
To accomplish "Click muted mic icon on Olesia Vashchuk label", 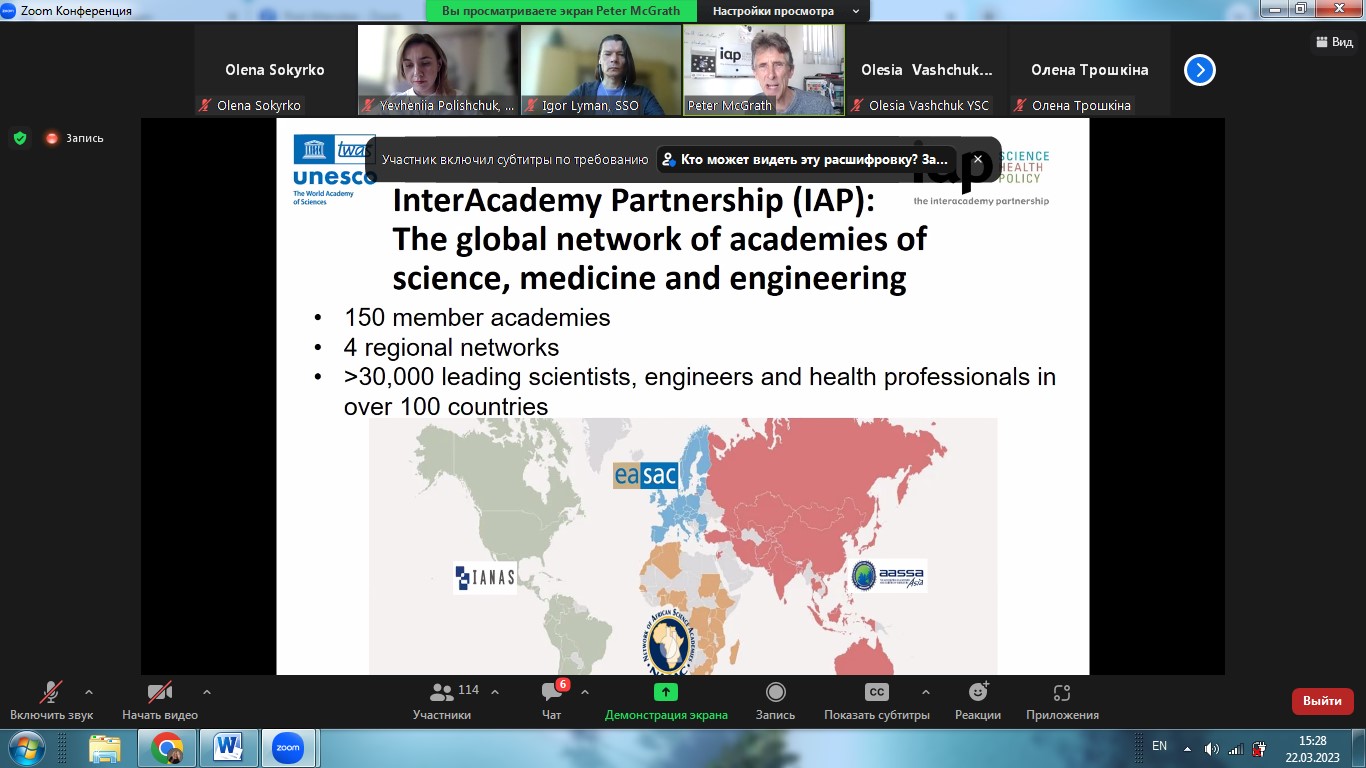I will click(858, 105).
